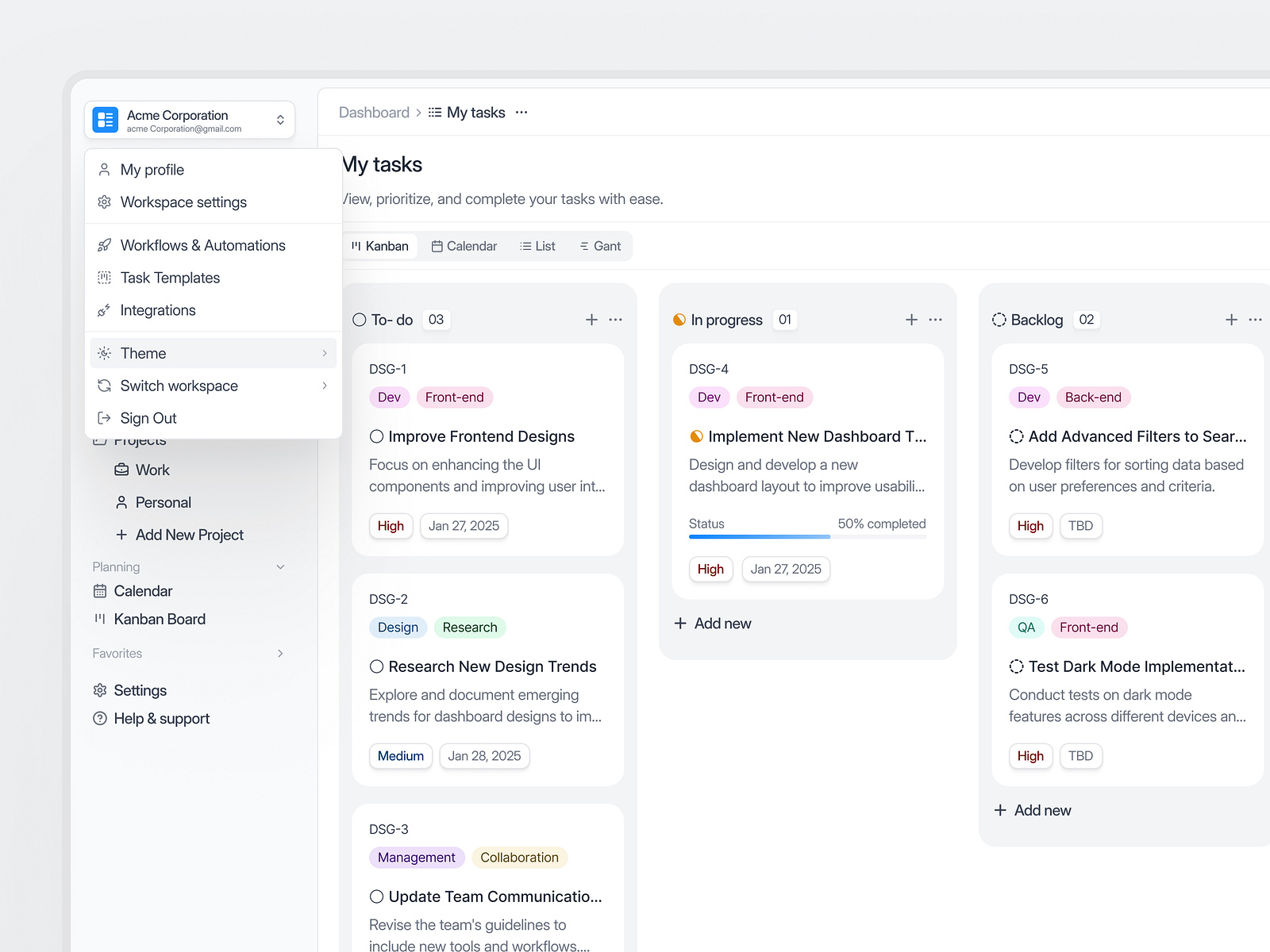Collapse the Planning section
1270x952 pixels.
pyautogui.click(x=280, y=566)
